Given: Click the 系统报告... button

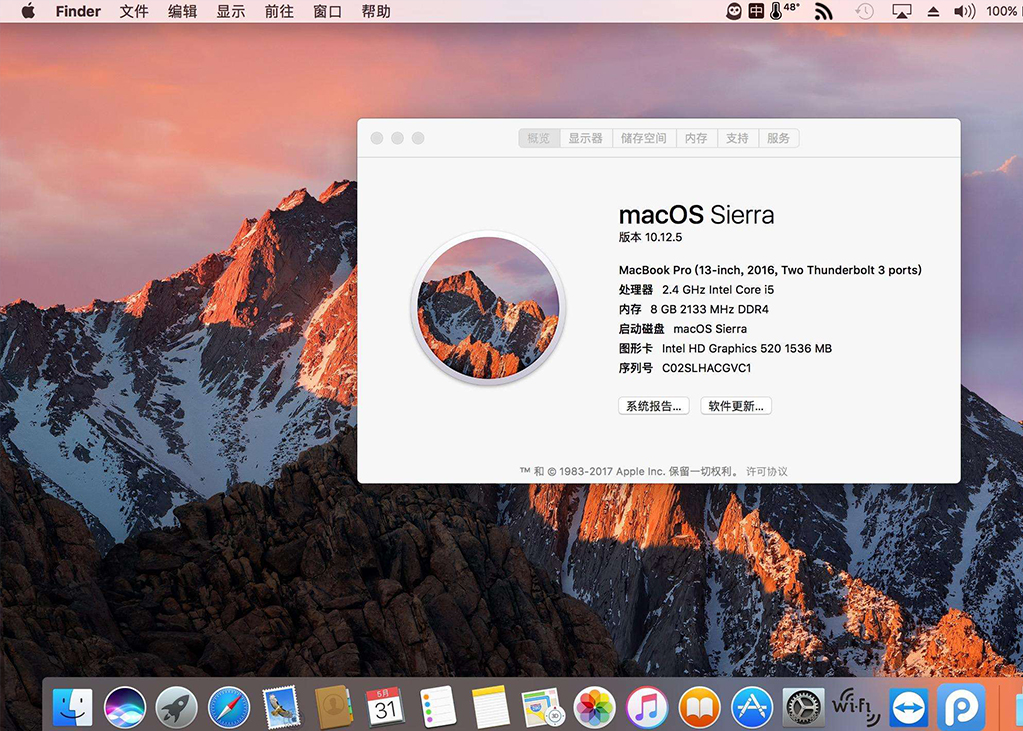Looking at the screenshot, I should pyautogui.click(x=653, y=406).
